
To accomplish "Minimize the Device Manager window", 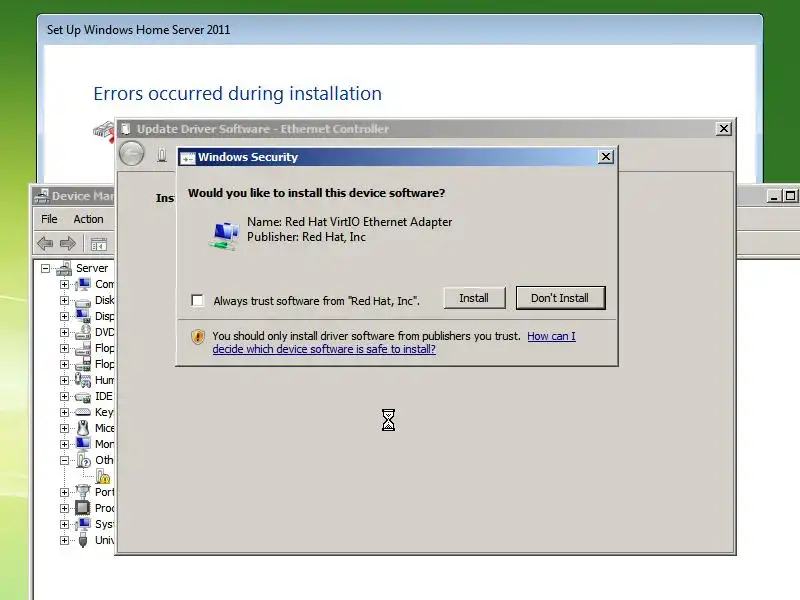I will coord(773,196).
